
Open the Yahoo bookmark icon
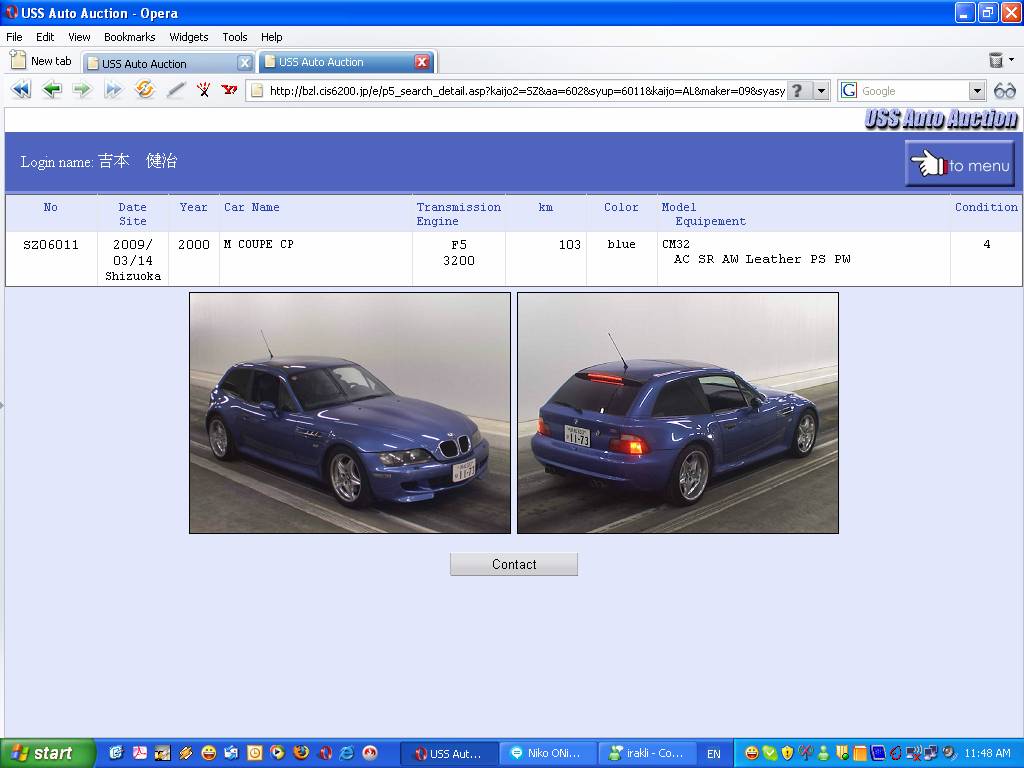click(230, 90)
